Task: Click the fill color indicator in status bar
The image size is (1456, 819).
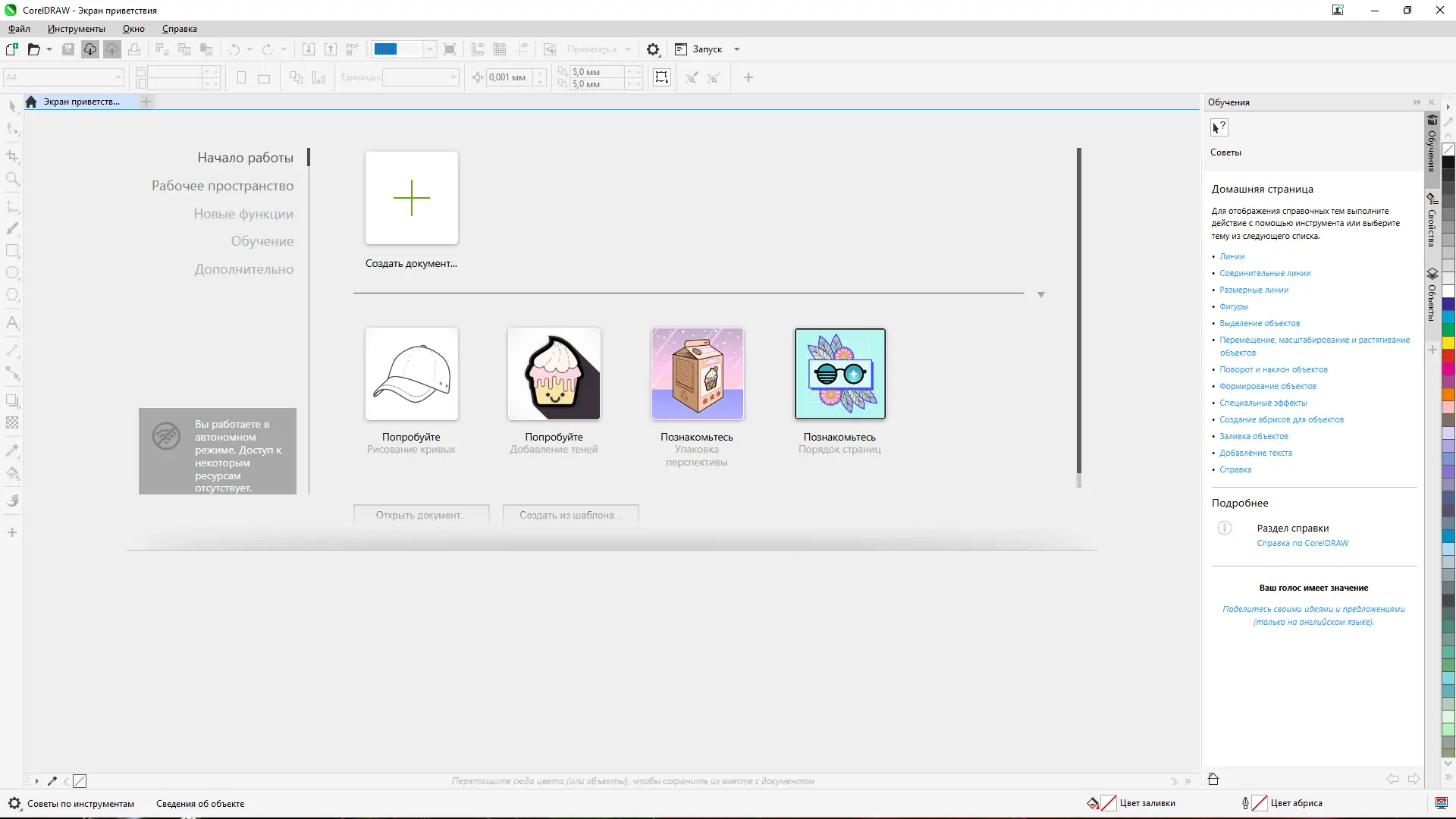Action: [1108, 803]
